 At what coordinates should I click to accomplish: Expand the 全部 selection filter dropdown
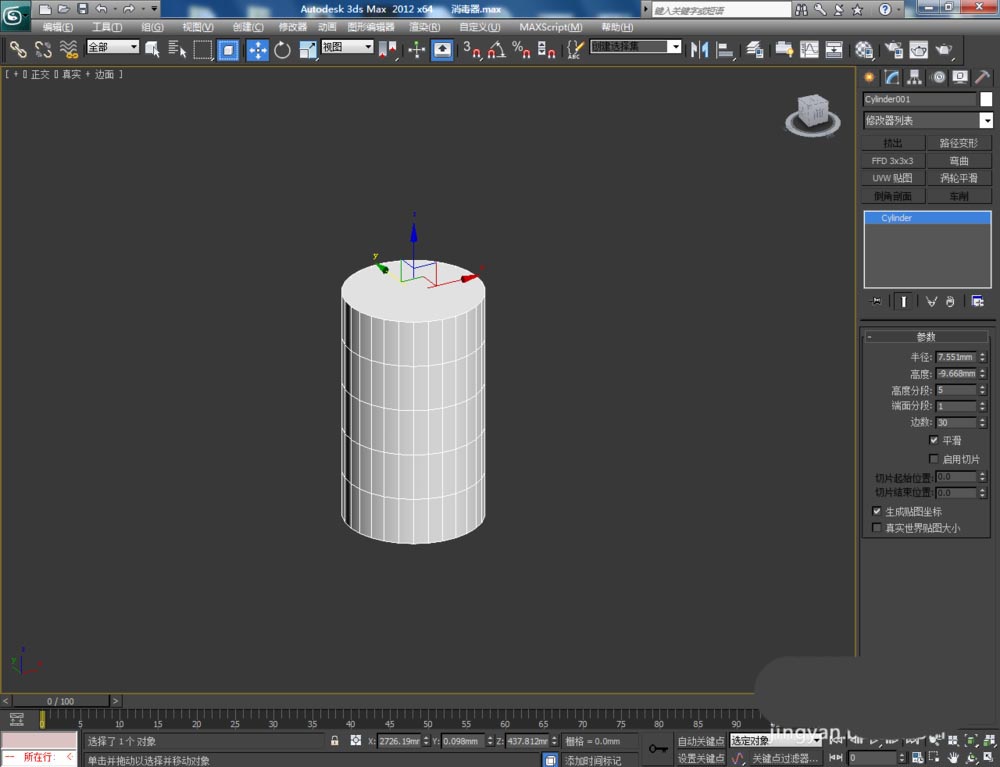pyautogui.click(x=112, y=47)
